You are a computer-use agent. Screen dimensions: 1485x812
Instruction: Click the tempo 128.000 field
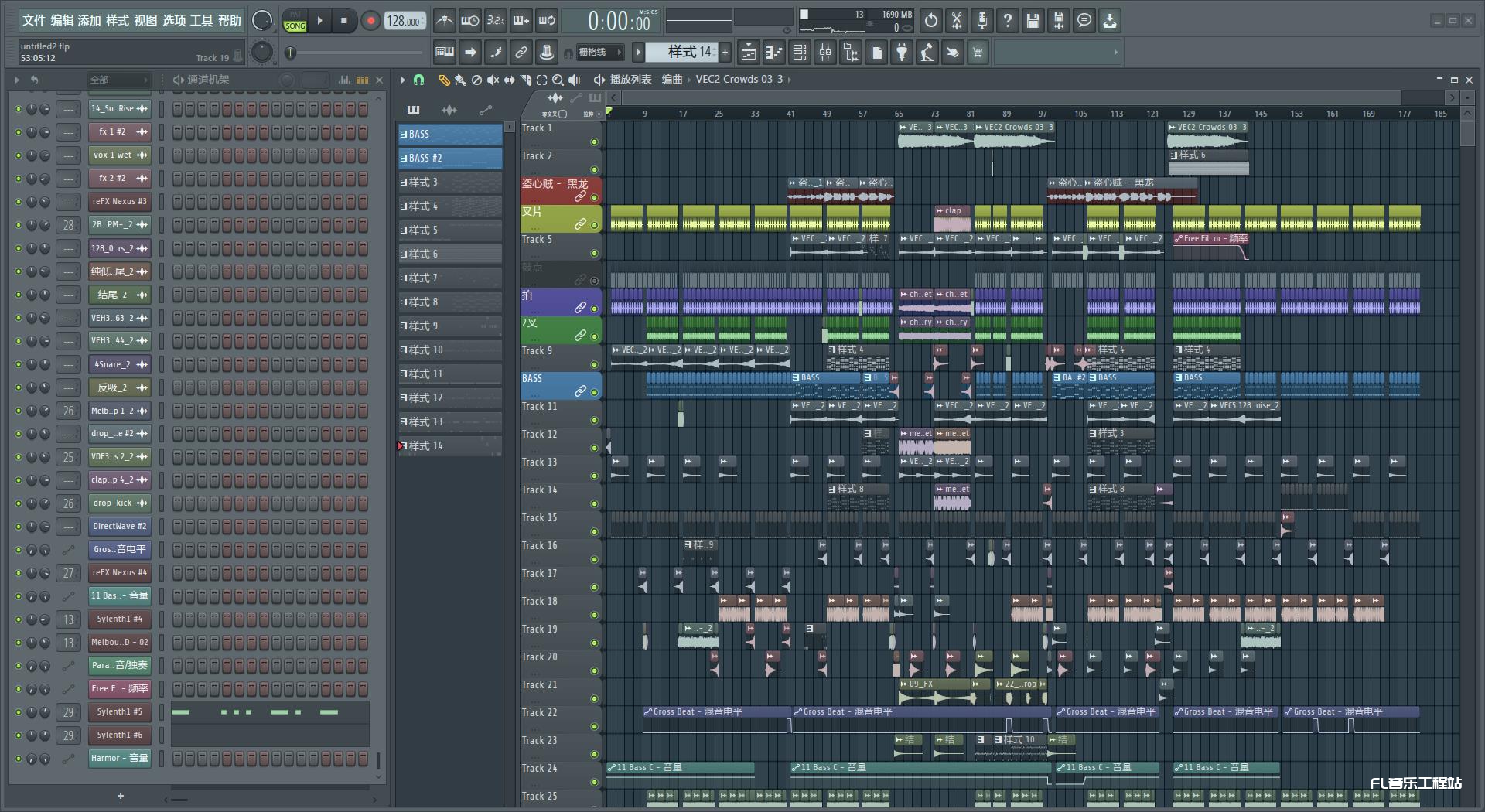click(x=405, y=21)
